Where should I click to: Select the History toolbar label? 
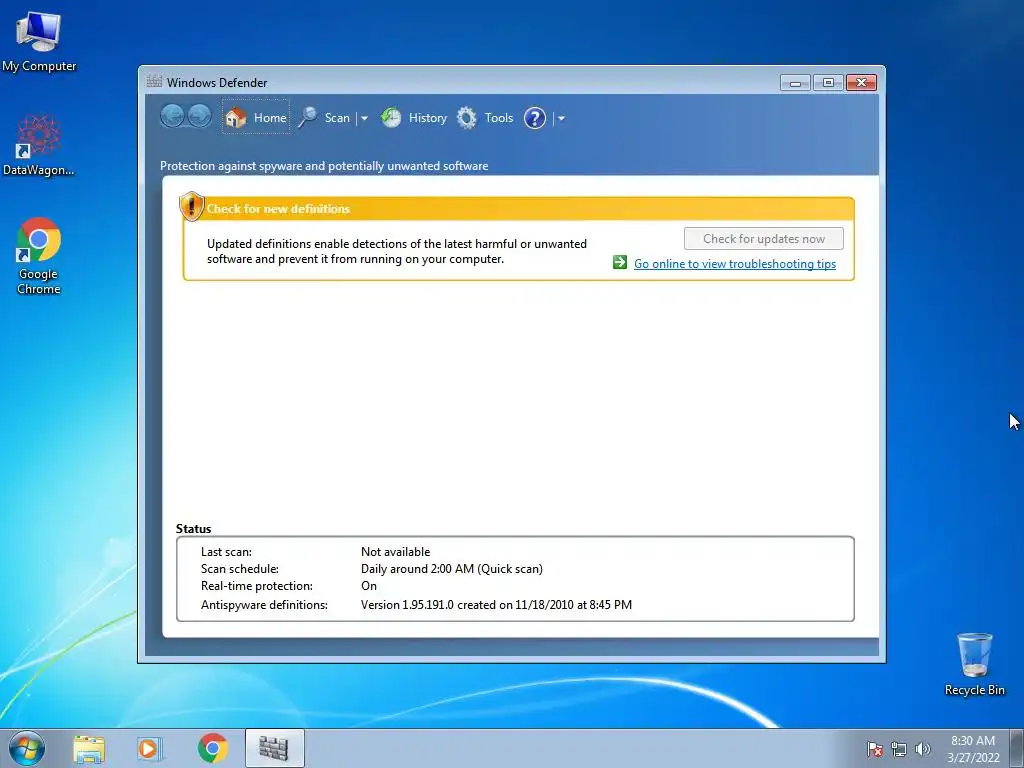[x=427, y=118]
